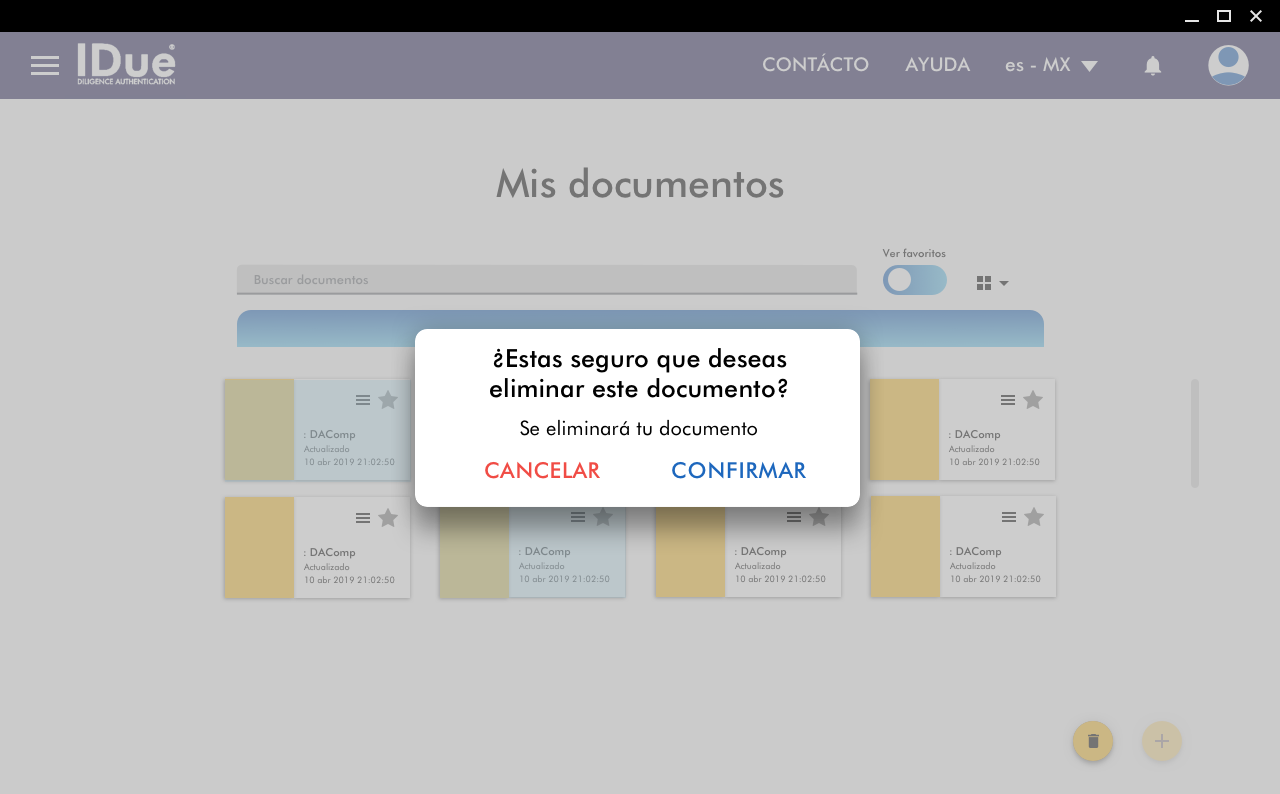This screenshot has width=1280, height=794.
Task: Click the IDue logo
Action: pos(126,65)
